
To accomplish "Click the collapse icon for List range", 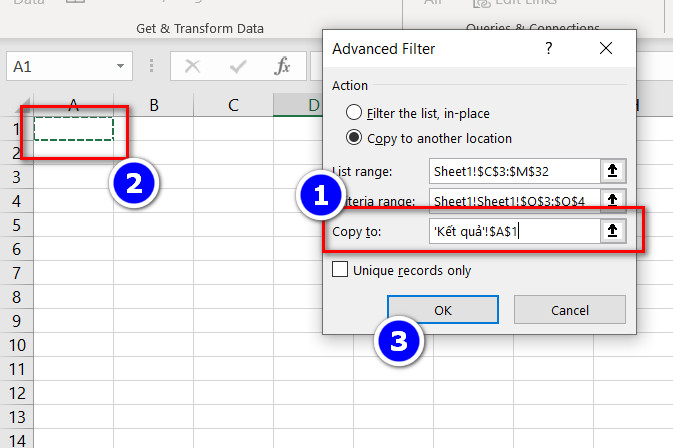I will click(614, 171).
